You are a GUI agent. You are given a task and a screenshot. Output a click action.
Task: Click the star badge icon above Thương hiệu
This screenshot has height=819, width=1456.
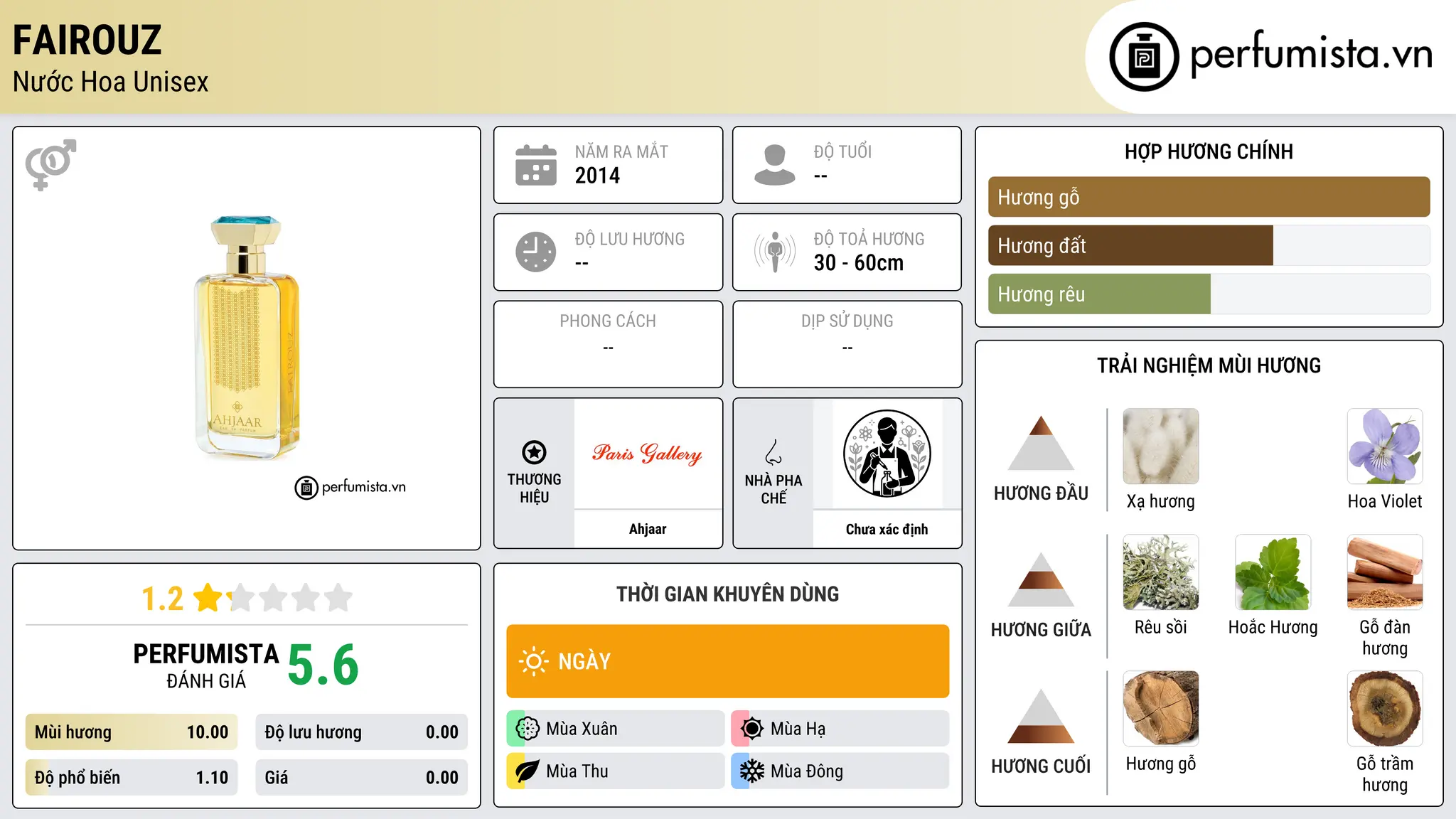[534, 452]
